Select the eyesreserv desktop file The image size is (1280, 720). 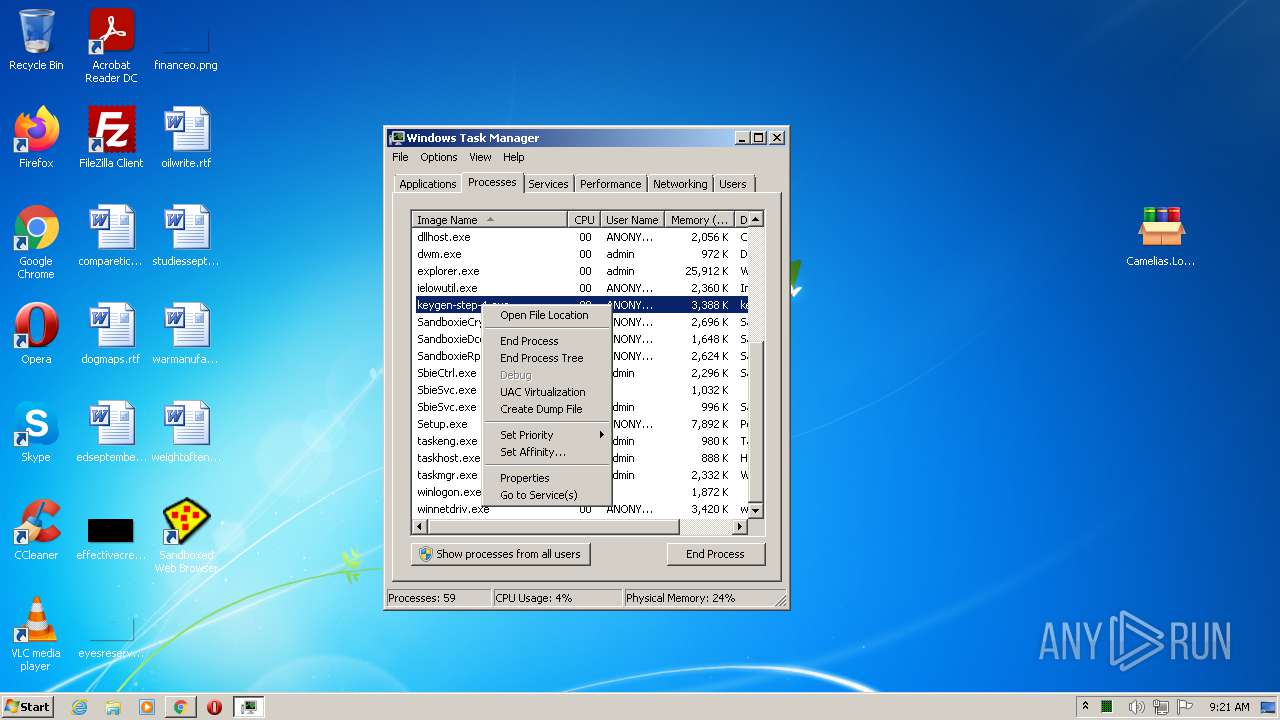click(x=111, y=637)
